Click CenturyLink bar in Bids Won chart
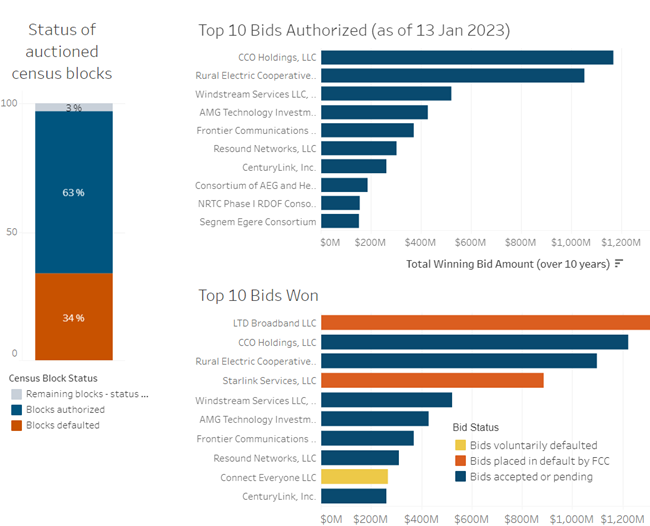This screenshot has width=650, height=526. (x=354, y=496)
